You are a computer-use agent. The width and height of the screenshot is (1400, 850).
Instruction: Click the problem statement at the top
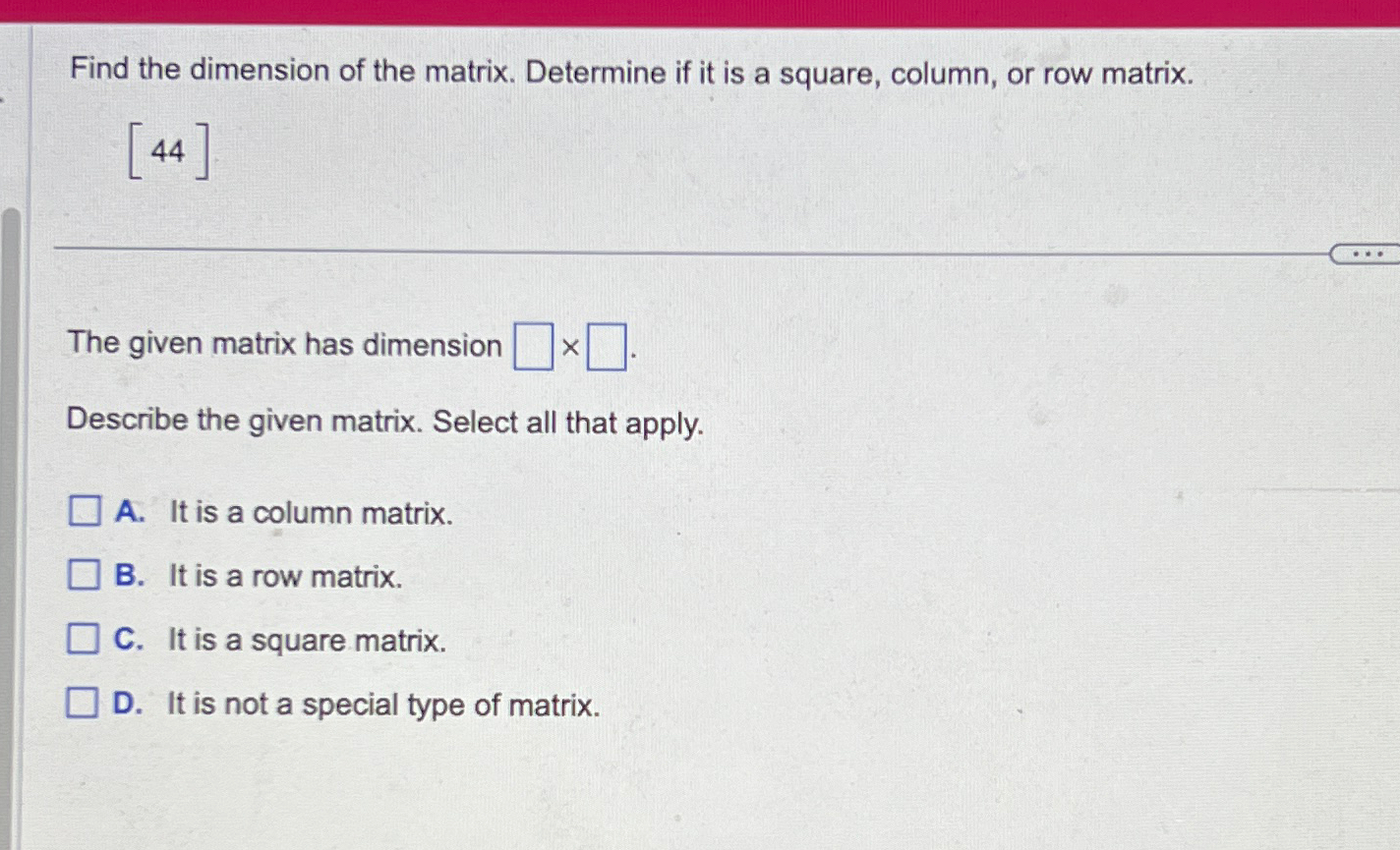click(629, 72)
